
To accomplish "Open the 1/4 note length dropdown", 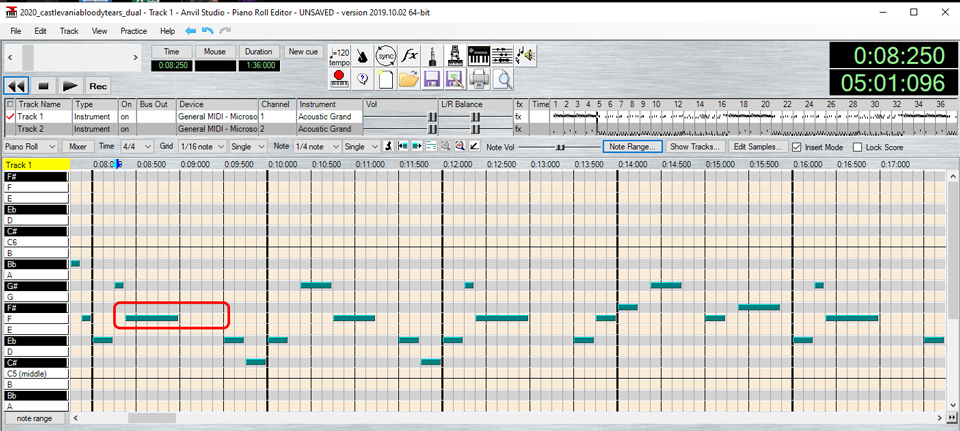I will (317, 147).
